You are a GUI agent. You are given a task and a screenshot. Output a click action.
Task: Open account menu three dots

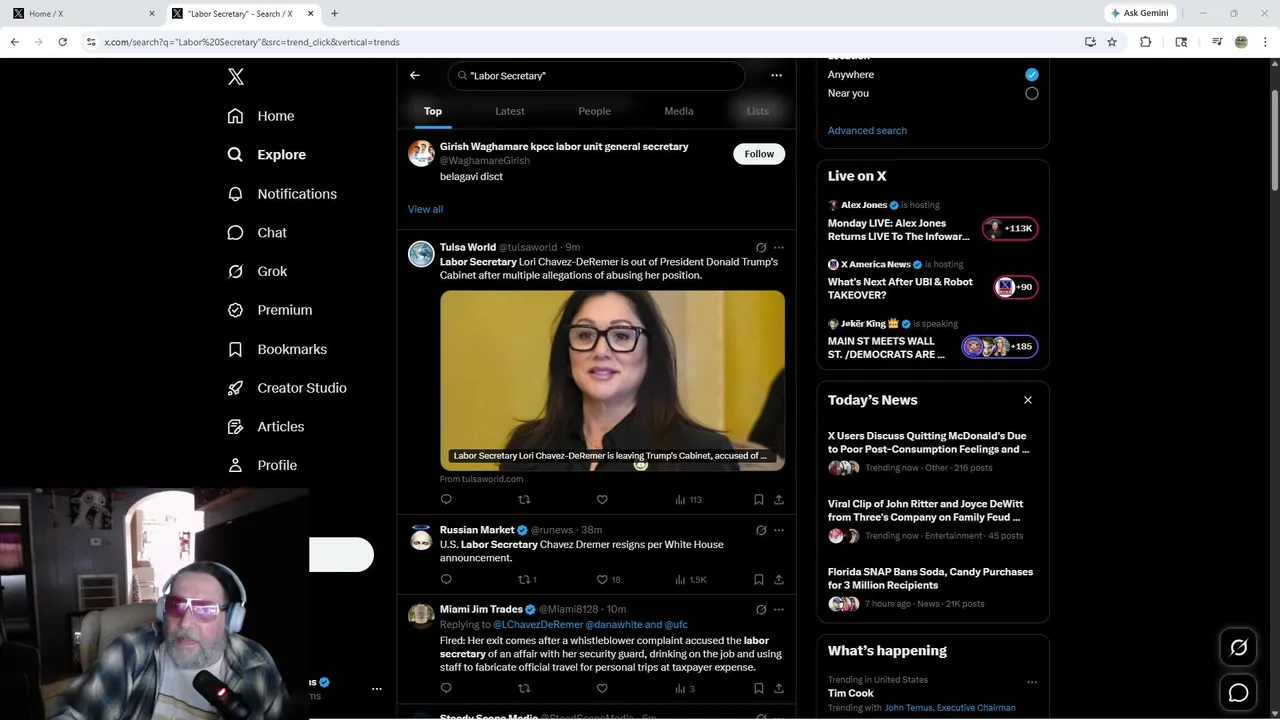coord(377,689)
